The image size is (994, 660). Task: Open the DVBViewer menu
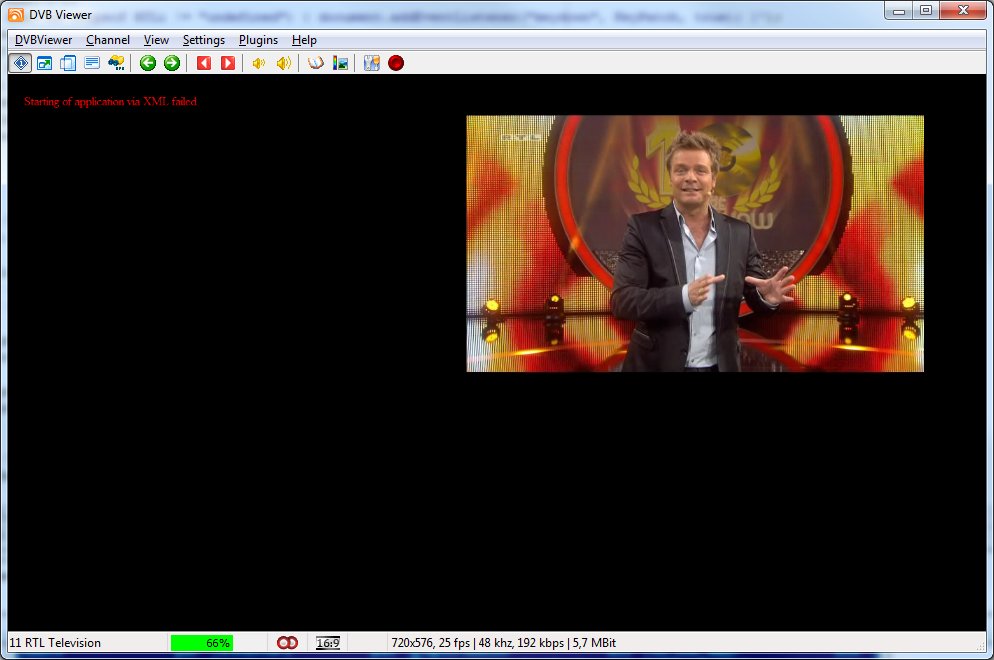(43, 40)
